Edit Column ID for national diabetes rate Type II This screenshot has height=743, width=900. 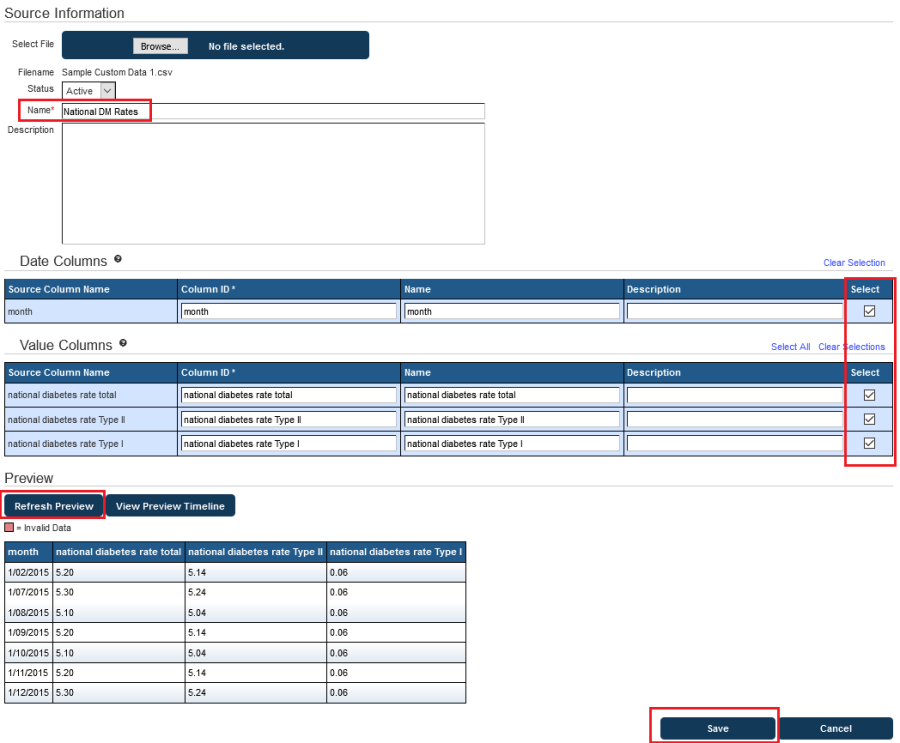(289, 420)
